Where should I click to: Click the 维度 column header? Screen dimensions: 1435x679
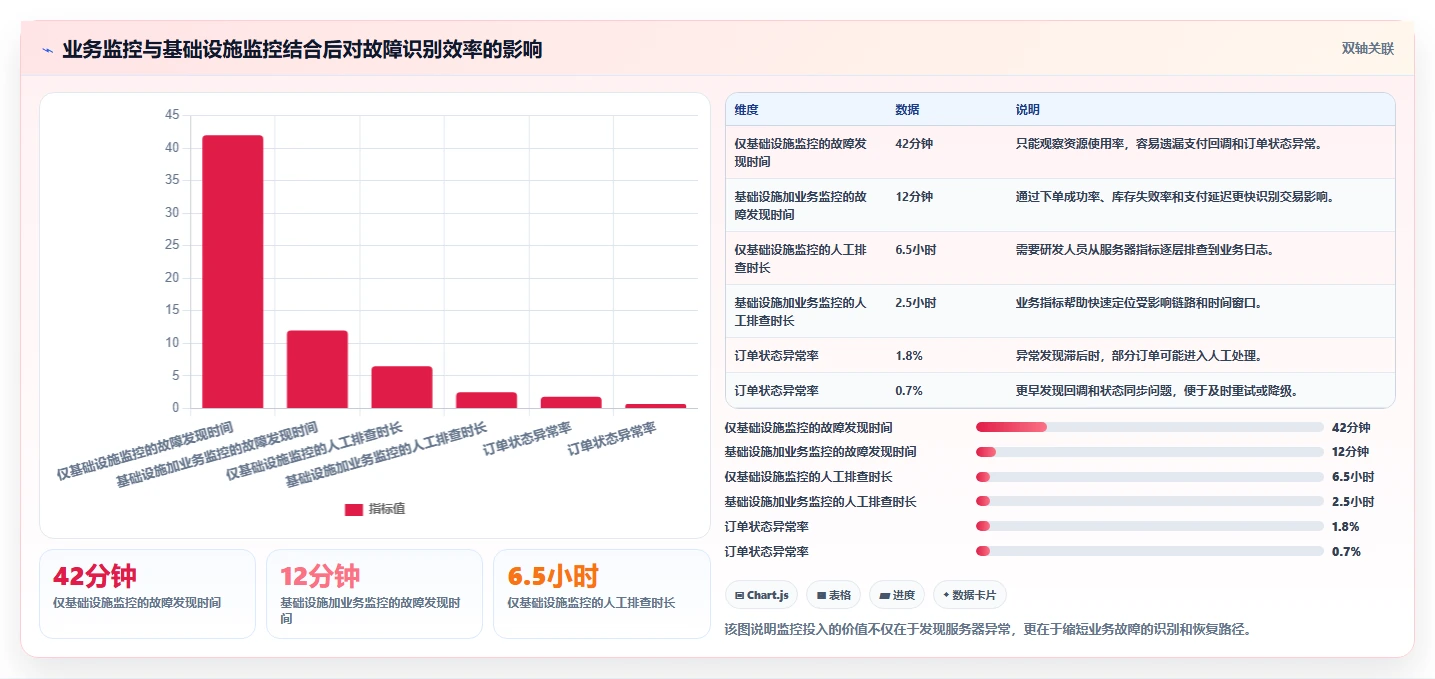pyautogui.click(x=746, y=110)
